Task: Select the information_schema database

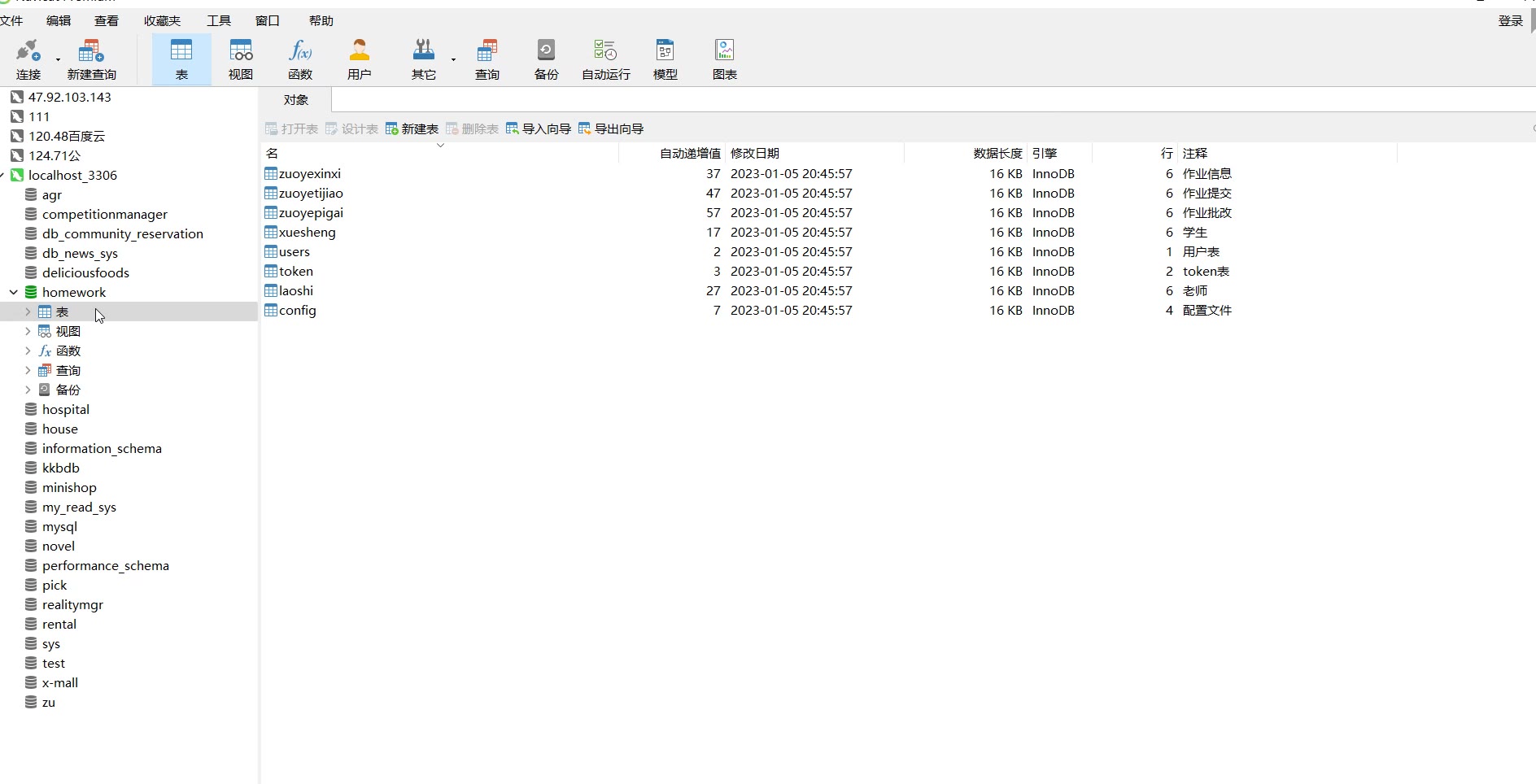Action: tap(102, 448)
